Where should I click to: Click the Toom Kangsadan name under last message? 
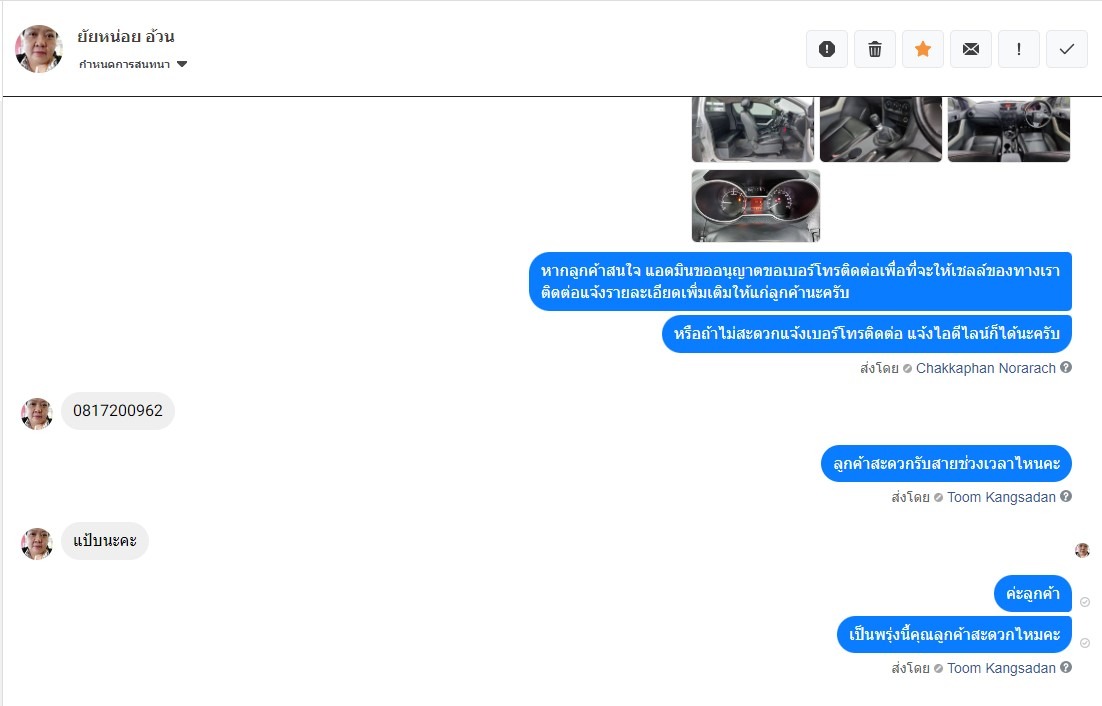click(1001, 668)
